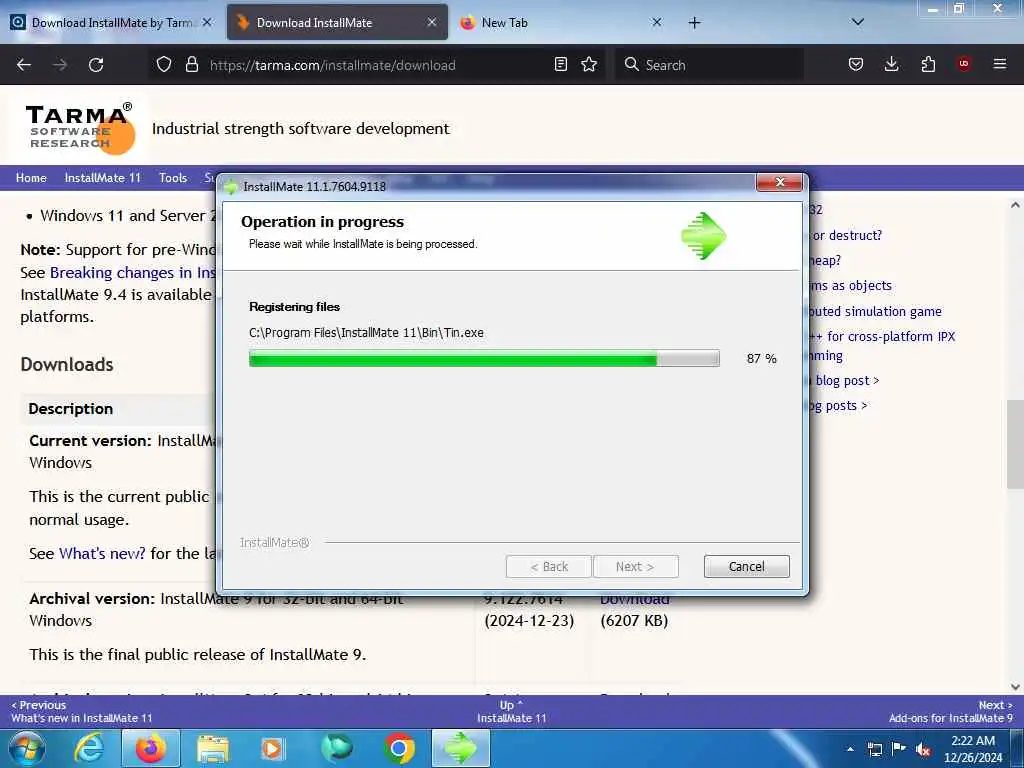This screenshot has width=1024, height=768.
Task: Open Action Center flag tray icon
Action: (x=899, y=749)
